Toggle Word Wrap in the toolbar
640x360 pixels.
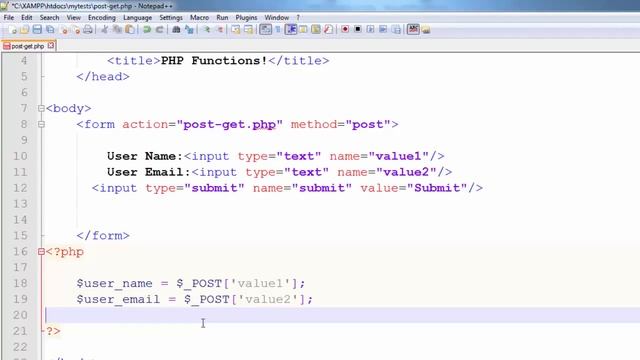point(265,29)
